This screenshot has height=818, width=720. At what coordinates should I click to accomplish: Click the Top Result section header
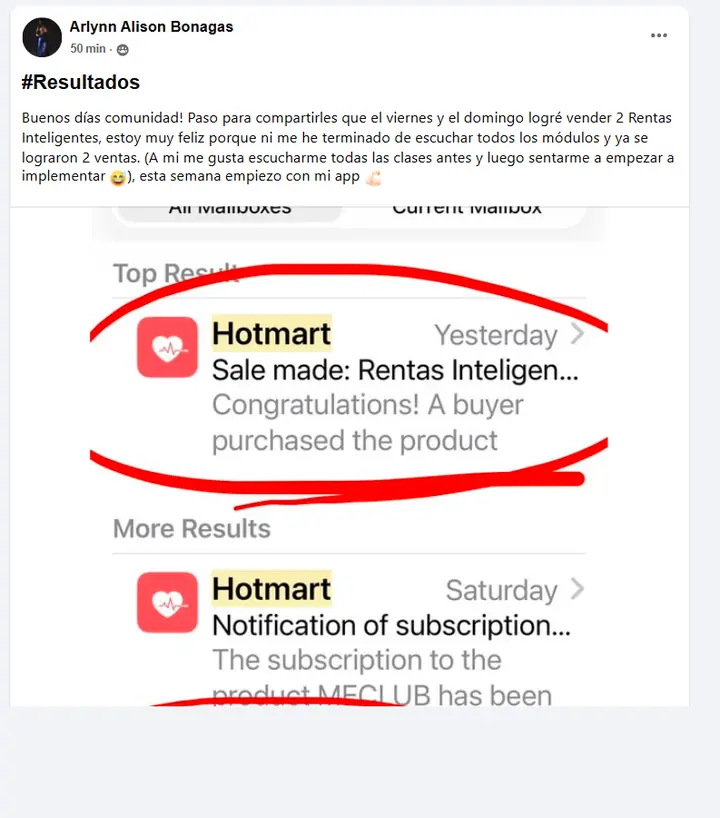[x=176, y=273]
